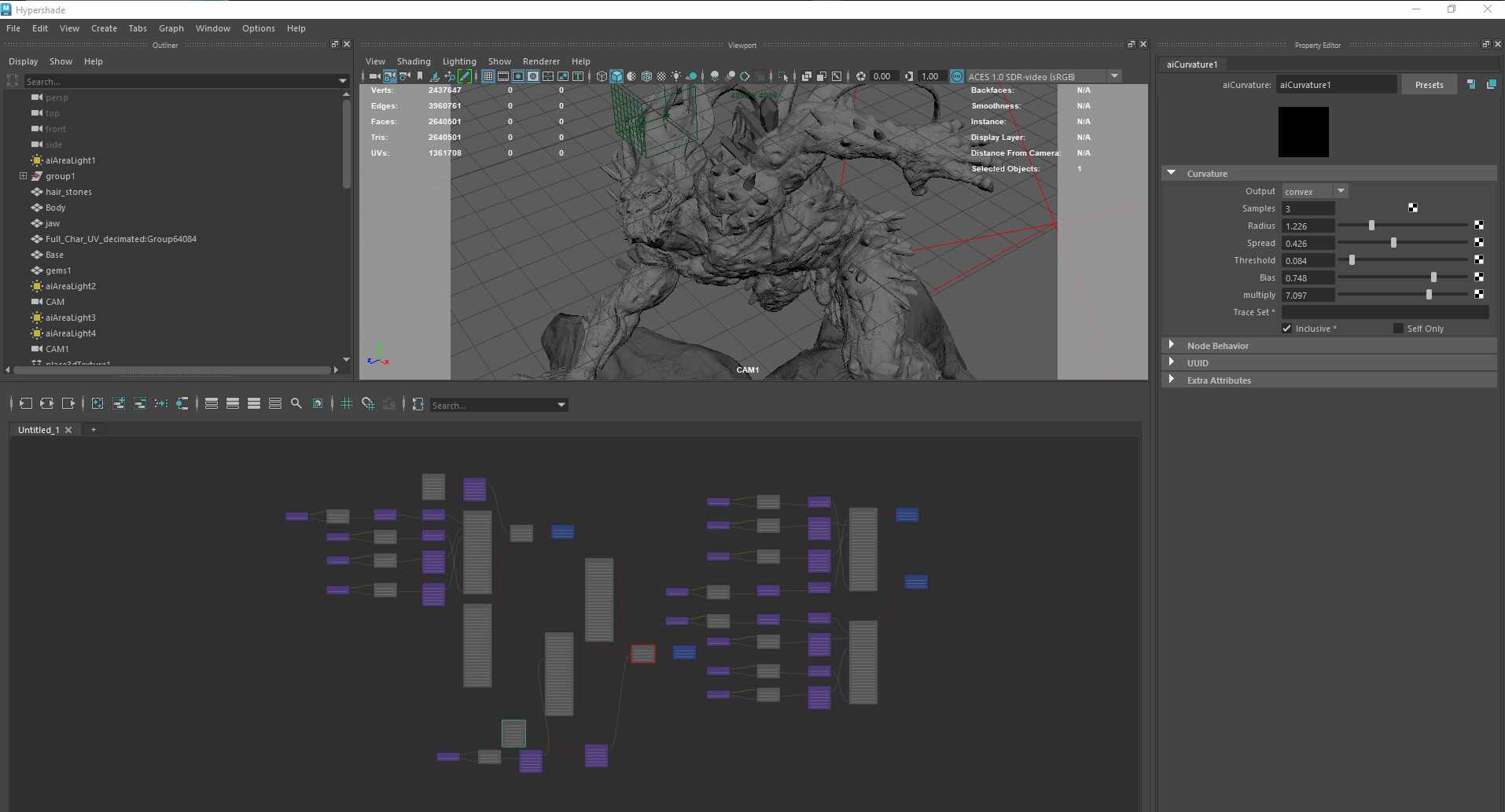Select aiAreaLight2 in the Outliner
The width and height of the screenshot is (1505, 812).
click(70, 286)
